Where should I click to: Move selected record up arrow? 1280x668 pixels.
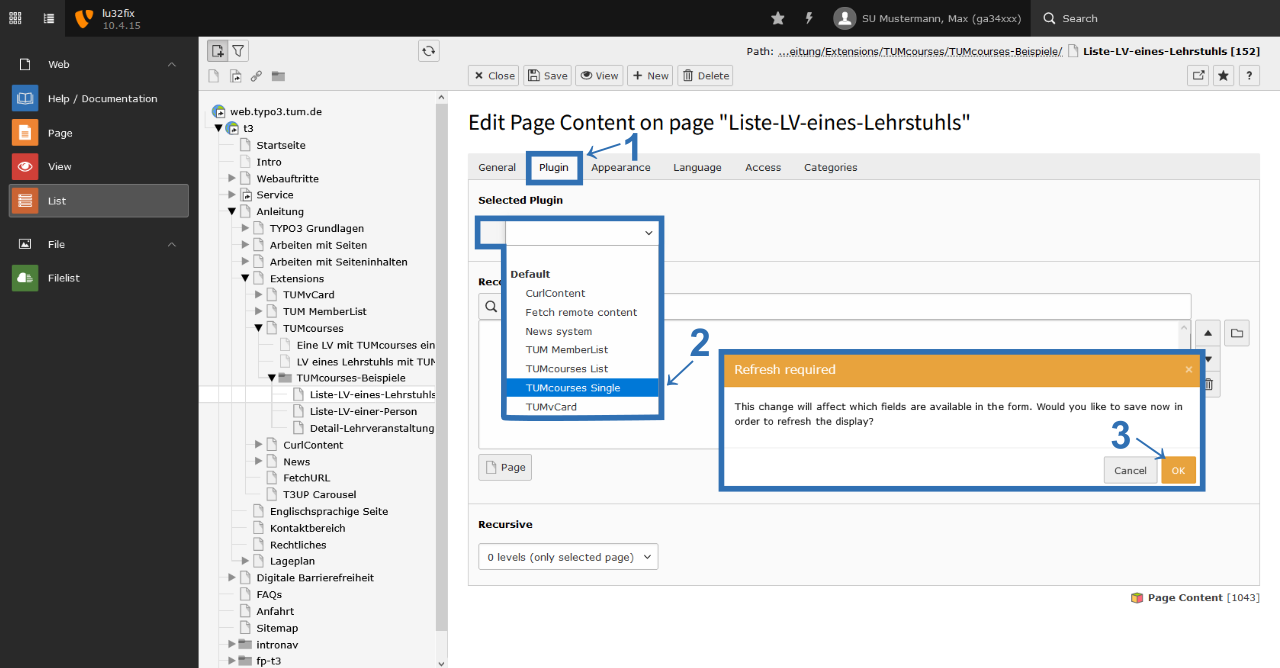click(x=1208, y=334)
